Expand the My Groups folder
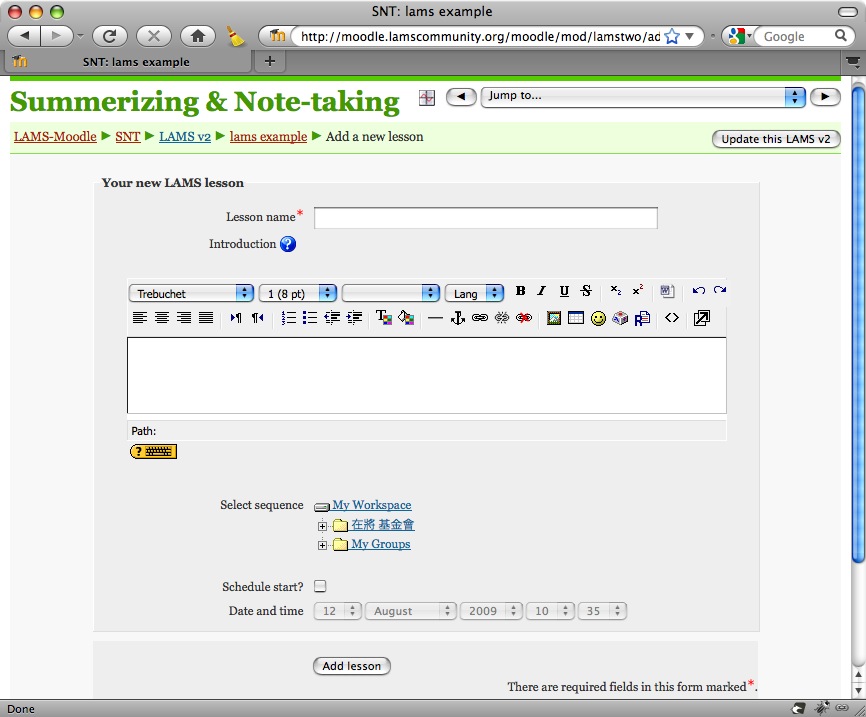This screenshot has width=866, height=717. (322, 545)
